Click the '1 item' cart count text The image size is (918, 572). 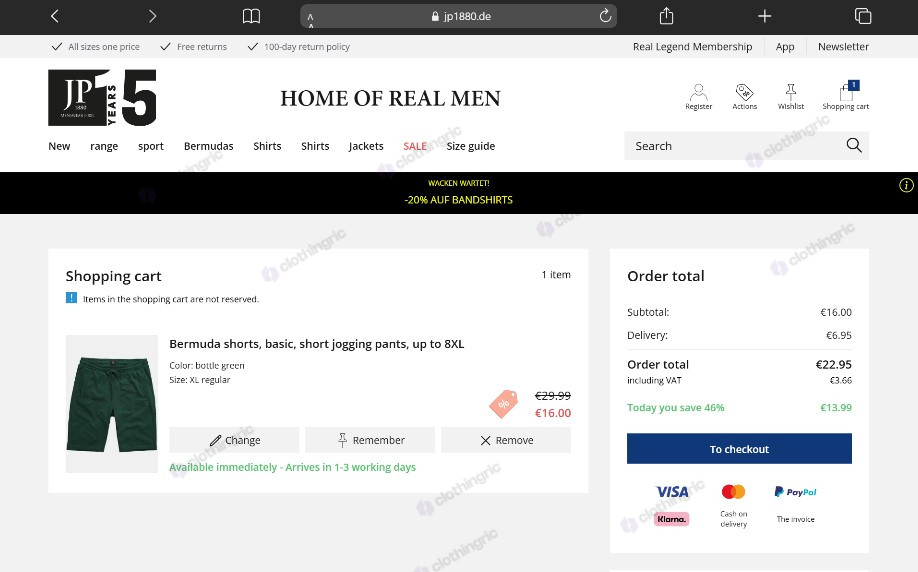pyautogui.click(x=556, y=275)
